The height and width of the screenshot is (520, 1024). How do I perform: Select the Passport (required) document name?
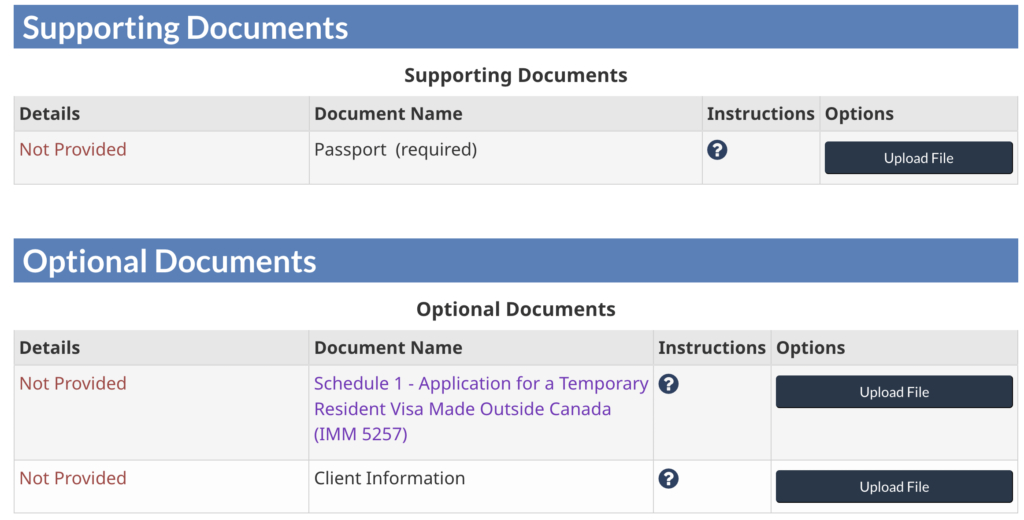click(x=395, y=150)
